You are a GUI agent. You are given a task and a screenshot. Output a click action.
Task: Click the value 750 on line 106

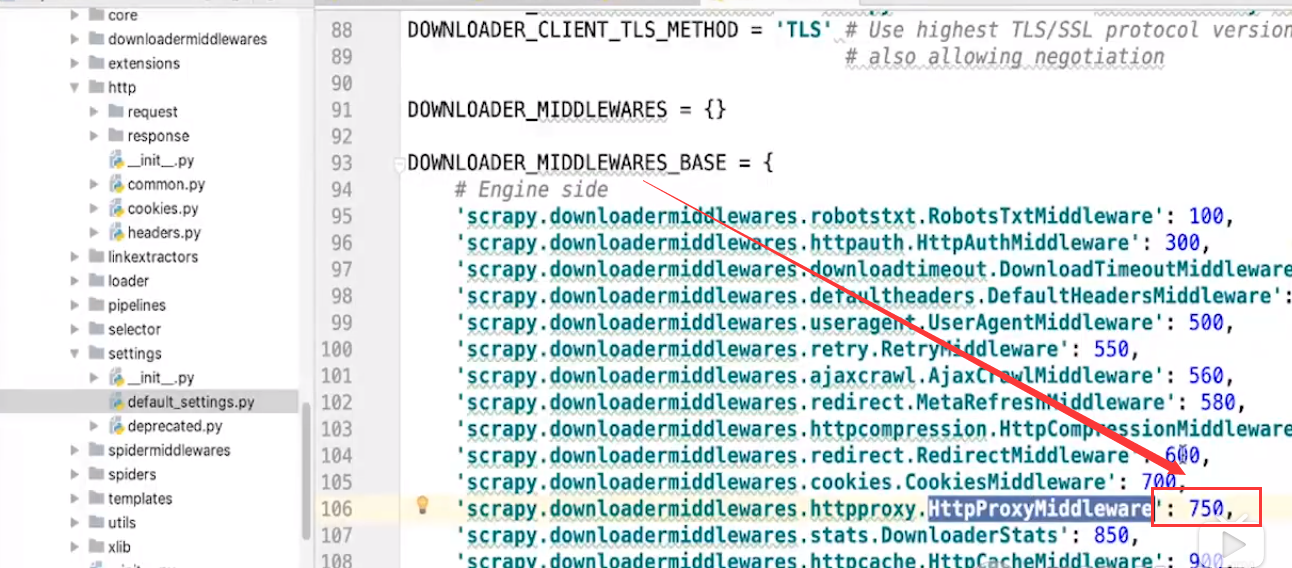tap(1206, 509)
